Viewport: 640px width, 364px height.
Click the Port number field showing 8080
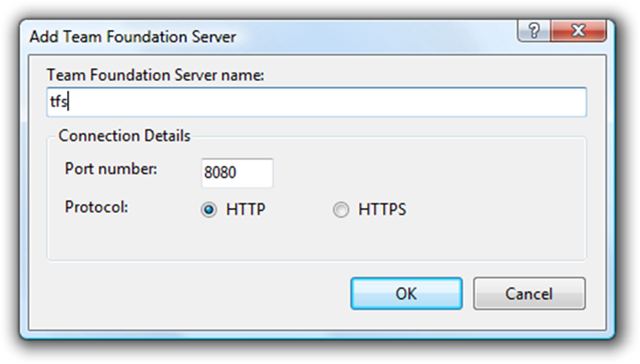point(237,173)
